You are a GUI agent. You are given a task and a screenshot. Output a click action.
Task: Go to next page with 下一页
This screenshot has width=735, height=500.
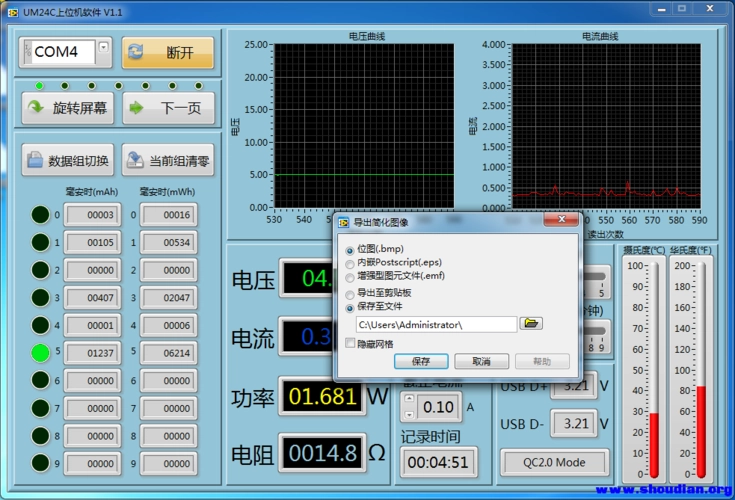pos(168,108)
